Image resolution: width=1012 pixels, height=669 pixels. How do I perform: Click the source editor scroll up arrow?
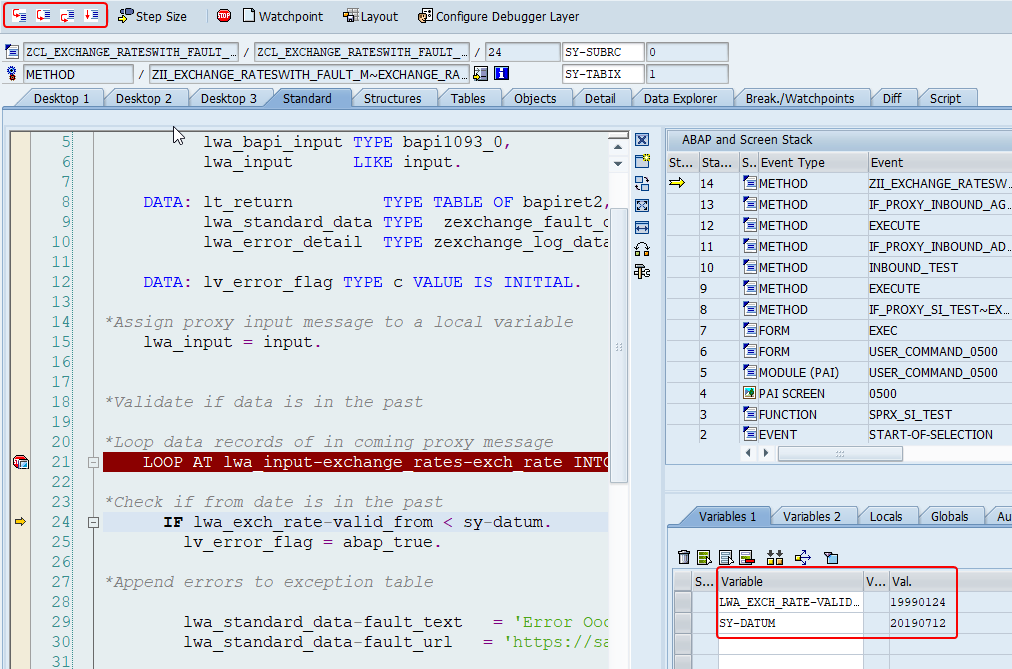click(x=618, y=147)
